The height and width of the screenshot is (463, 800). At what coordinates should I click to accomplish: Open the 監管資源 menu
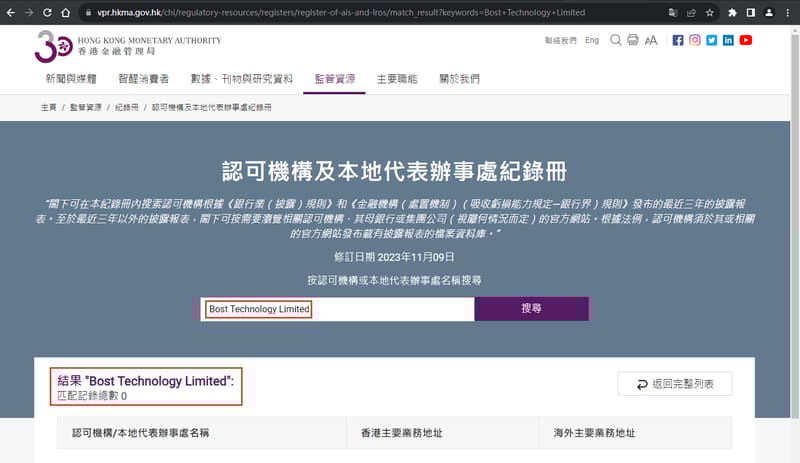[x=335, y=79]
